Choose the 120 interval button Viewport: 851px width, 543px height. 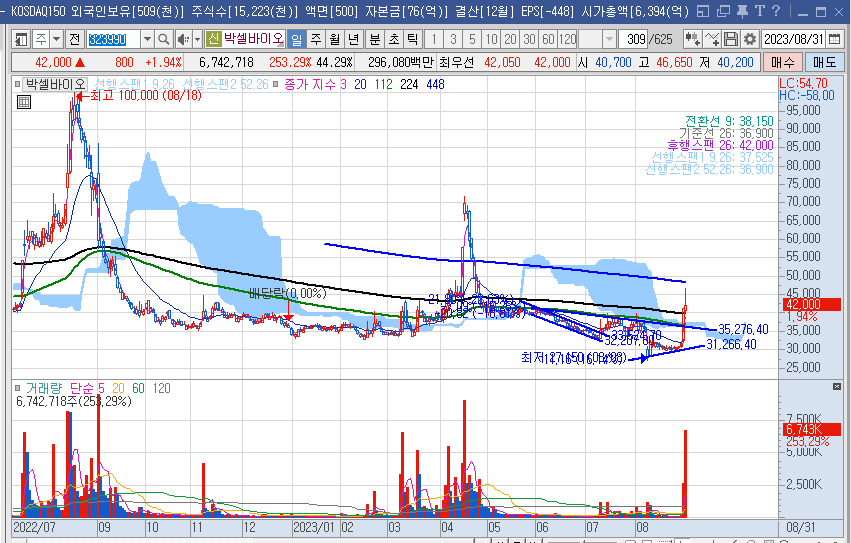[567, 39]
